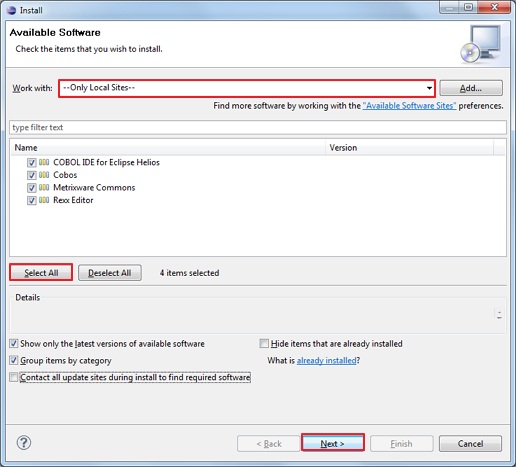Click the install wizard computer and CD graphic

coord(481,44)
